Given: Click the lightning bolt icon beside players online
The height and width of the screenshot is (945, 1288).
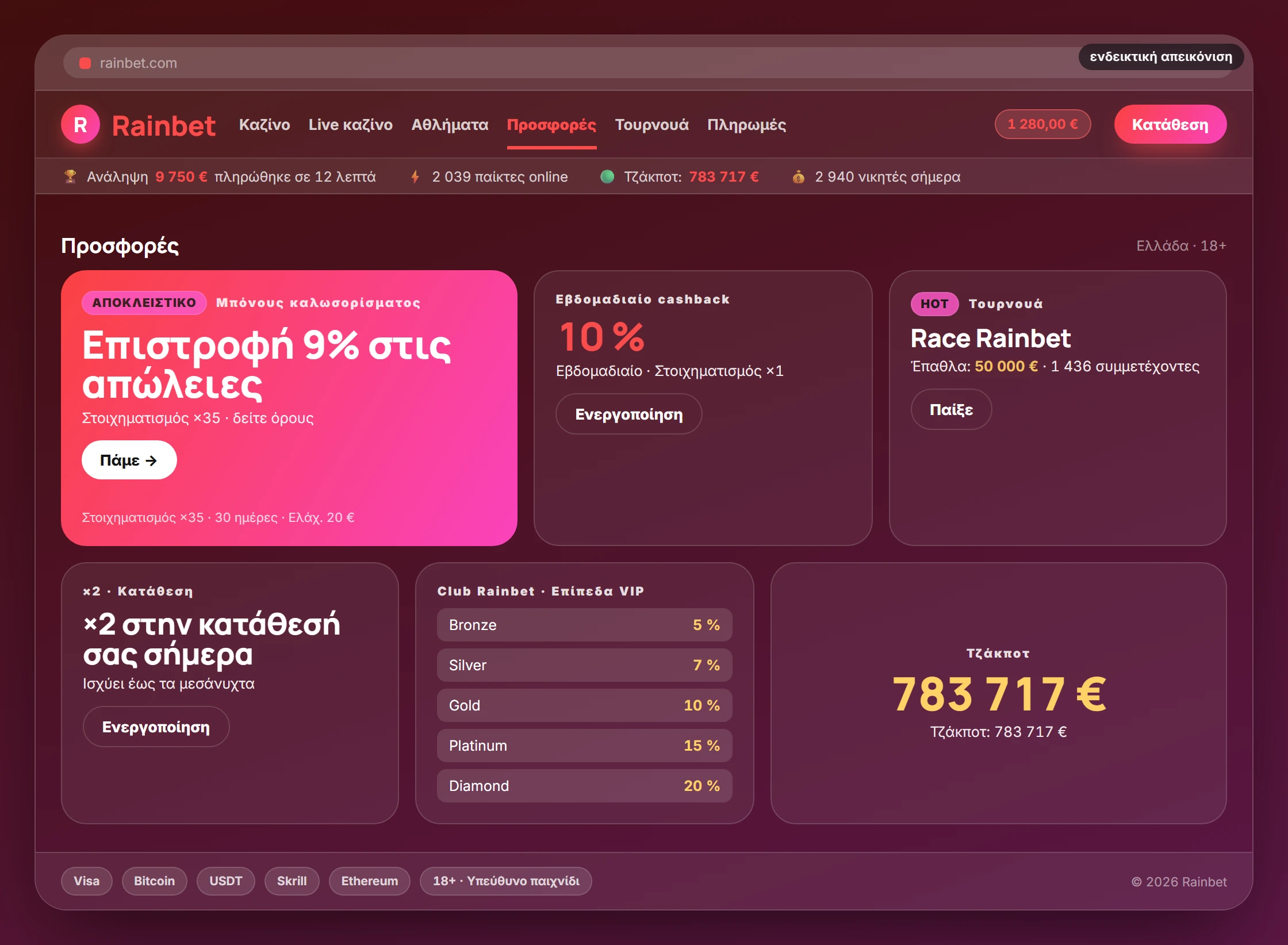Looking at the screenshot, I should click(x=415, y=176).
